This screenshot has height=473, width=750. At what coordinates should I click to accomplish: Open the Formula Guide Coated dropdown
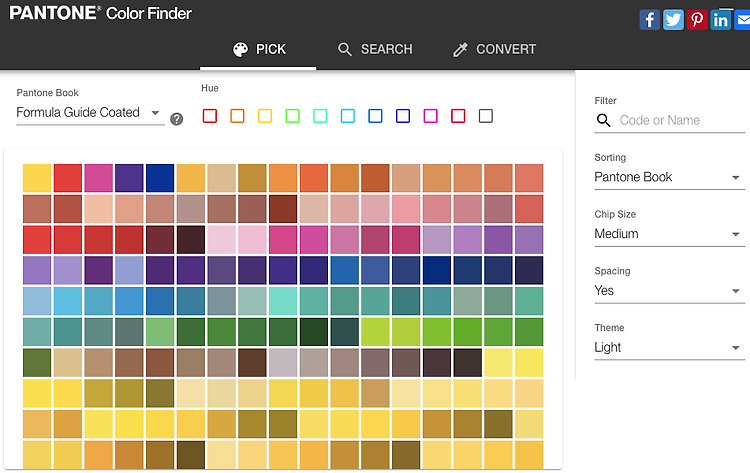point(90,113)
